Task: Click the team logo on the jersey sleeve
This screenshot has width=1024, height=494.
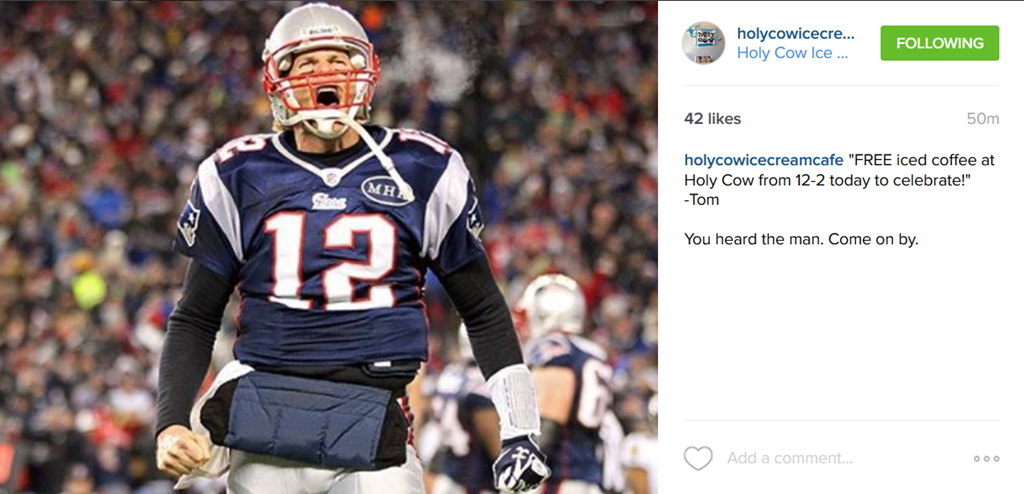Action: [x=189, y=223]
